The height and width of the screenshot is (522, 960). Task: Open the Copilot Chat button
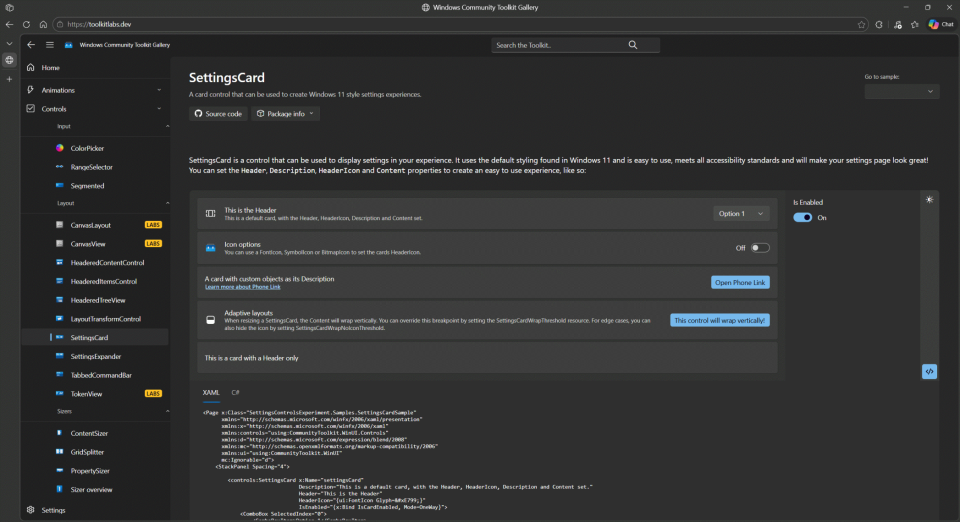[941, 24]
